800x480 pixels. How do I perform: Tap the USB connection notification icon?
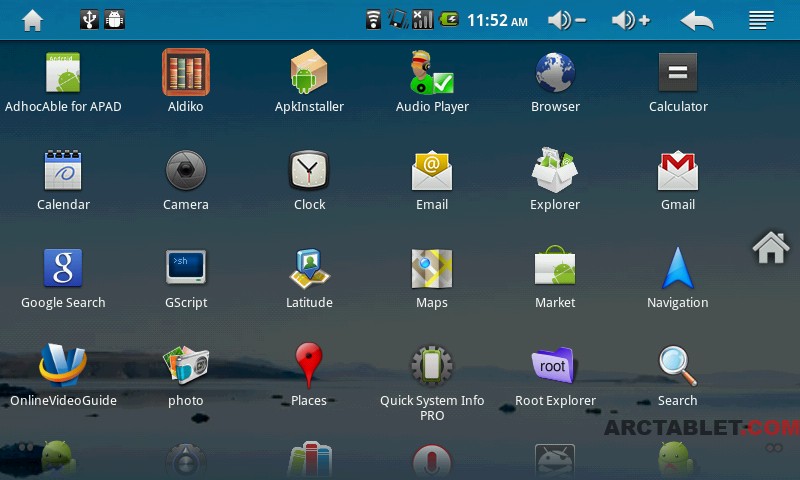click(x=89, y=20)
